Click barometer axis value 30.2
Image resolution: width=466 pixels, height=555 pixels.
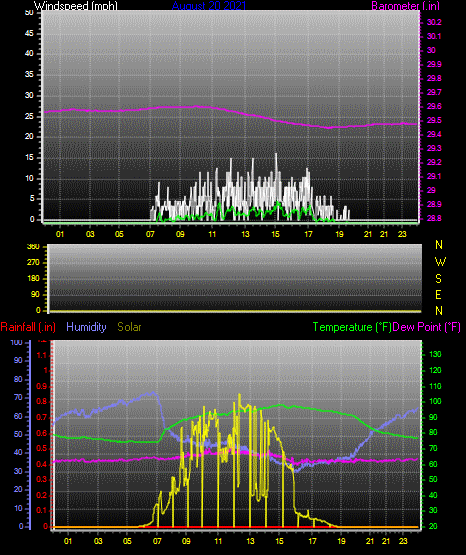click(434, 22)
